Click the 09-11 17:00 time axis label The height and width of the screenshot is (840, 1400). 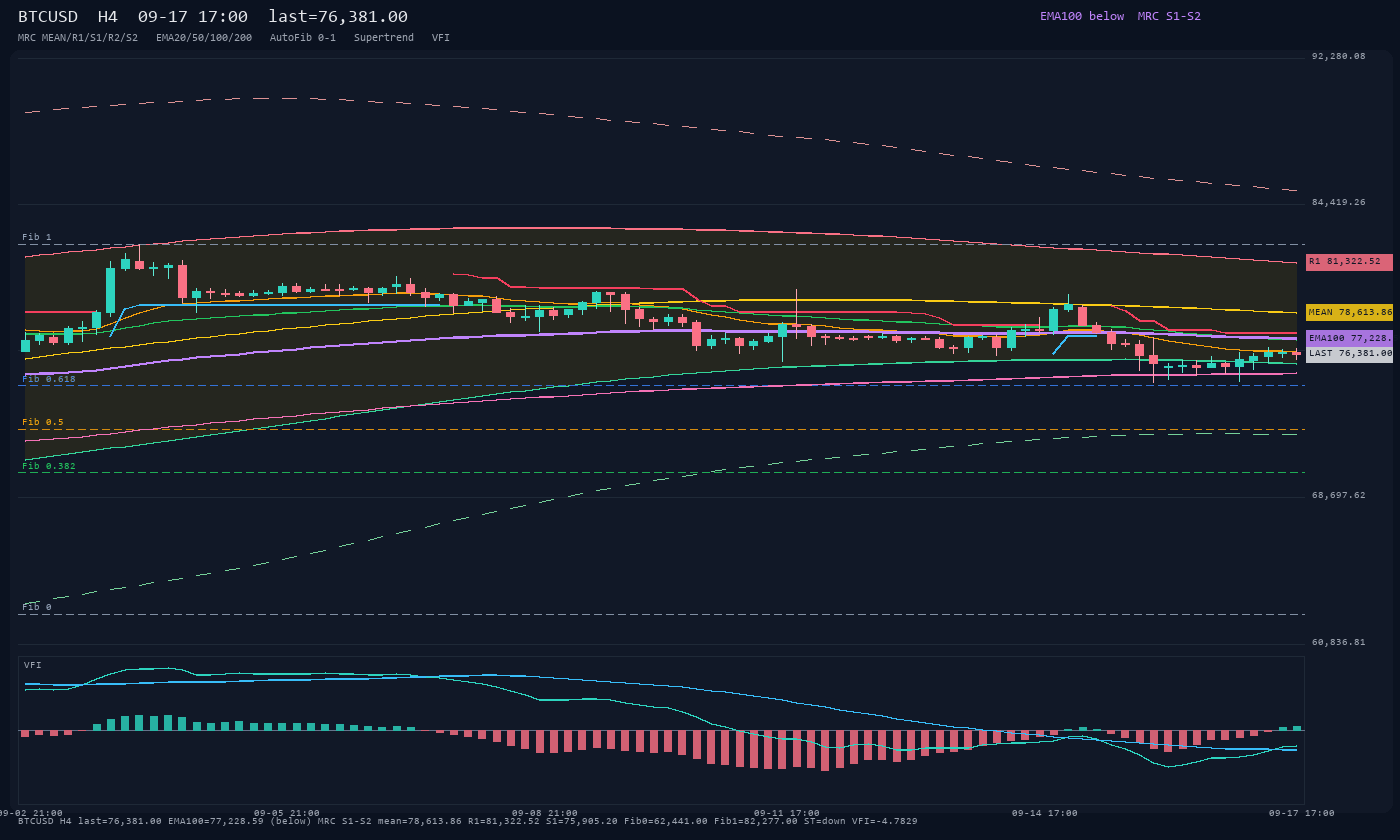(787, 813)
